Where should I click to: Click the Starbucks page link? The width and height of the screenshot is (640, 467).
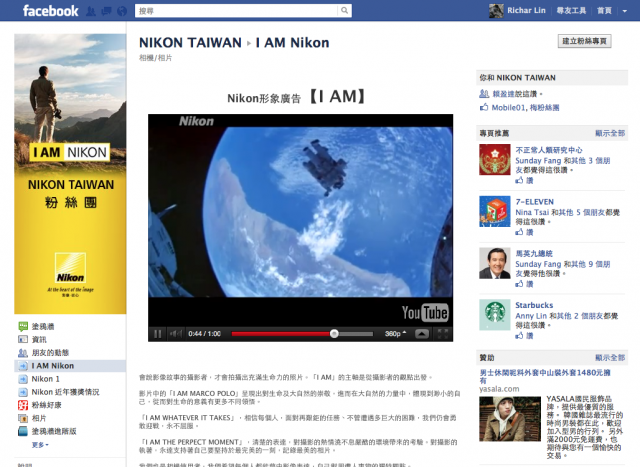coord(534,305)
